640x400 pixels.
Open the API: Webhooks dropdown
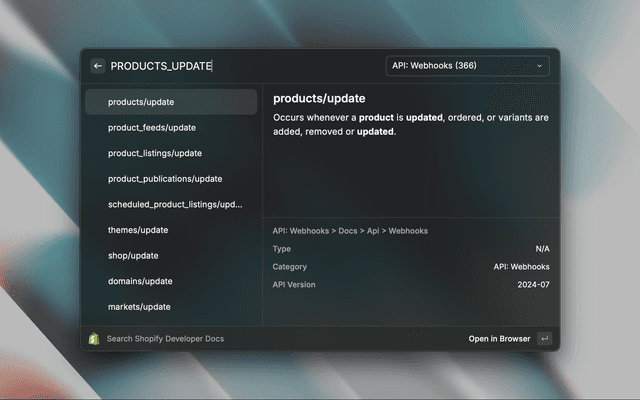pos(467,66)
